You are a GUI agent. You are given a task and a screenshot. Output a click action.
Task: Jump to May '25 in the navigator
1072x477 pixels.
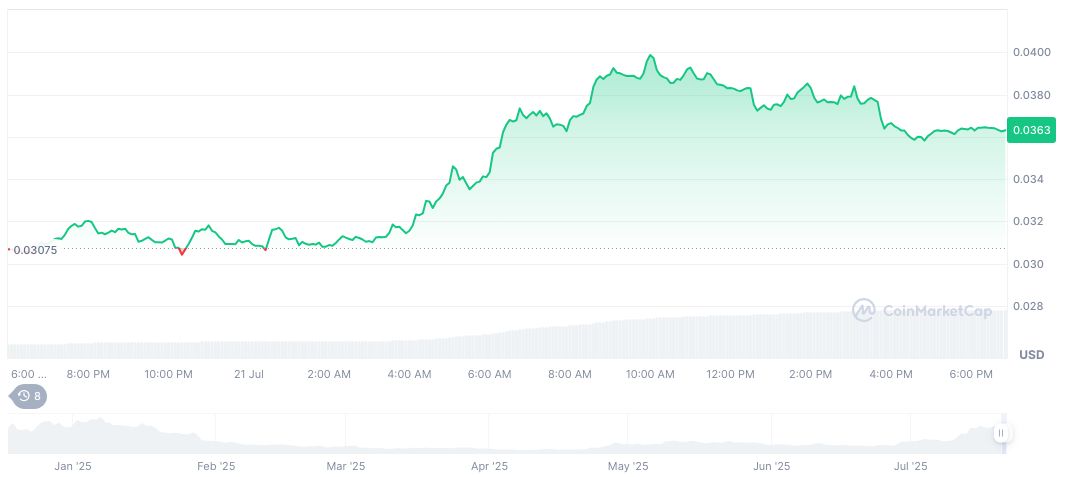(628, 466)
